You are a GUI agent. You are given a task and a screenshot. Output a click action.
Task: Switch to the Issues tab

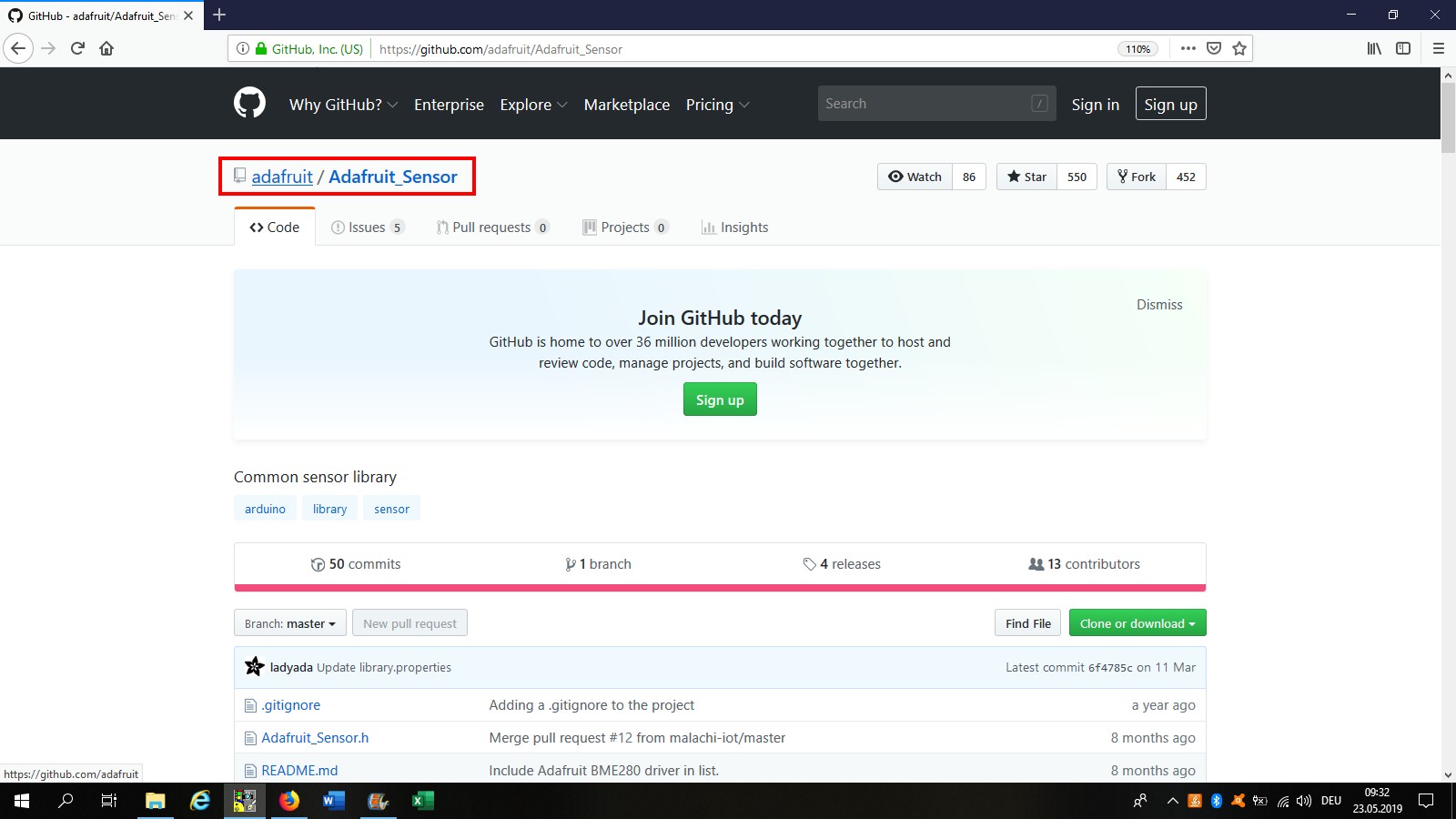(368, 227)
